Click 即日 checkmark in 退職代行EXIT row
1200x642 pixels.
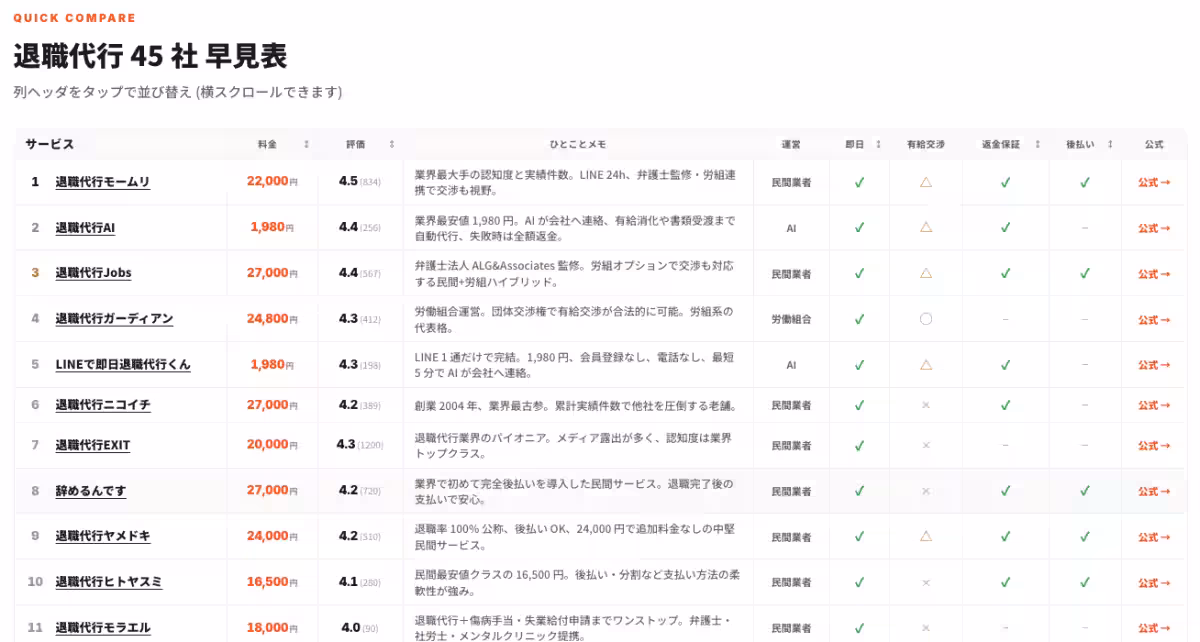[859, 445]
